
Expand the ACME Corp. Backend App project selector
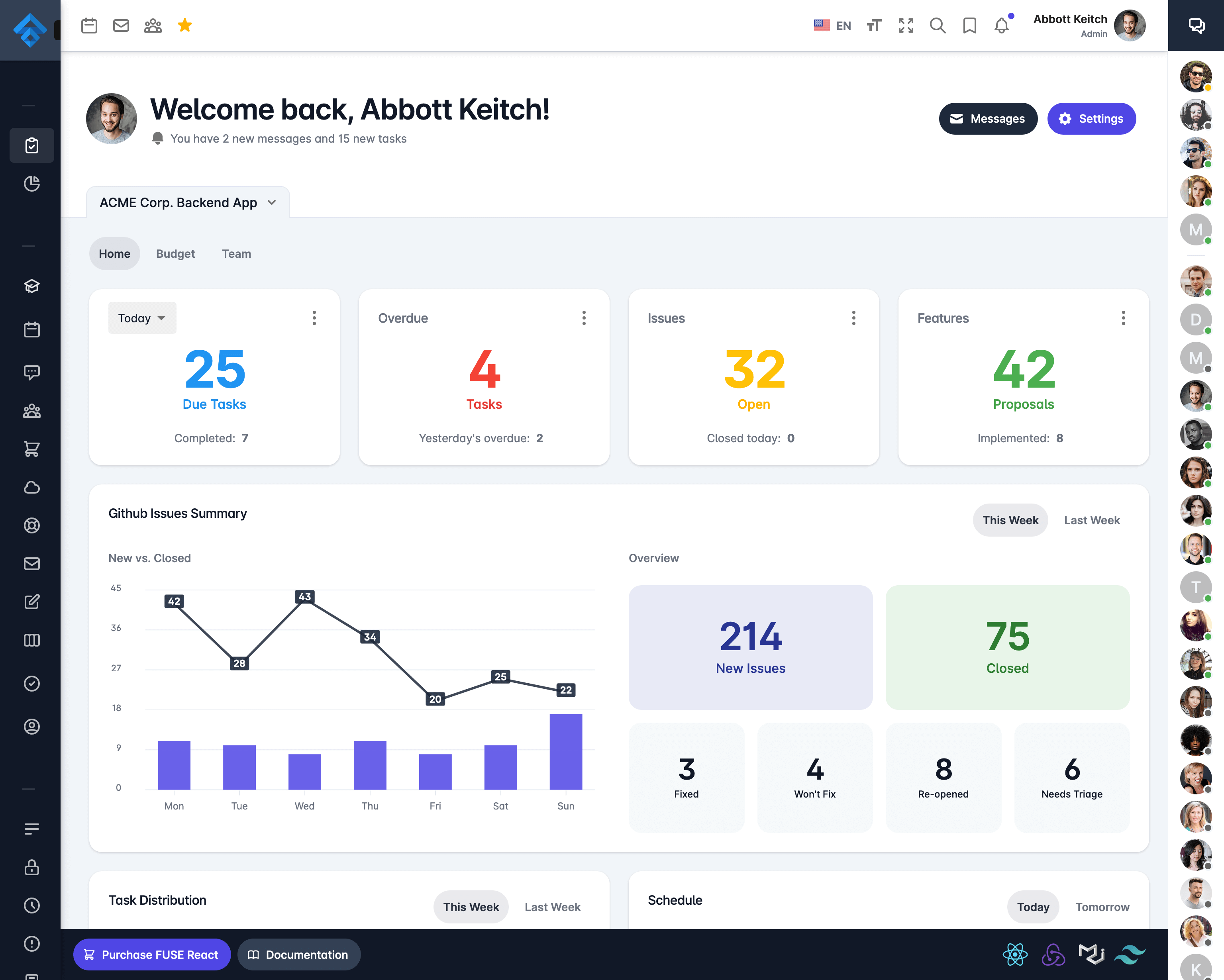coord(188,203)
